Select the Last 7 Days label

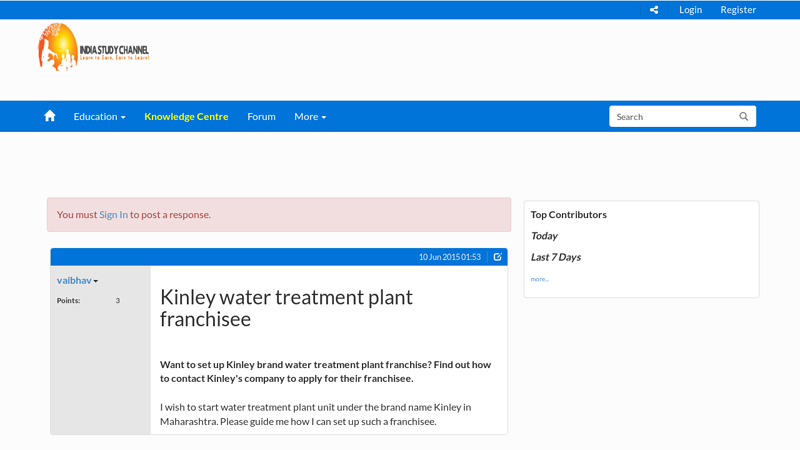tap(556, 257)
